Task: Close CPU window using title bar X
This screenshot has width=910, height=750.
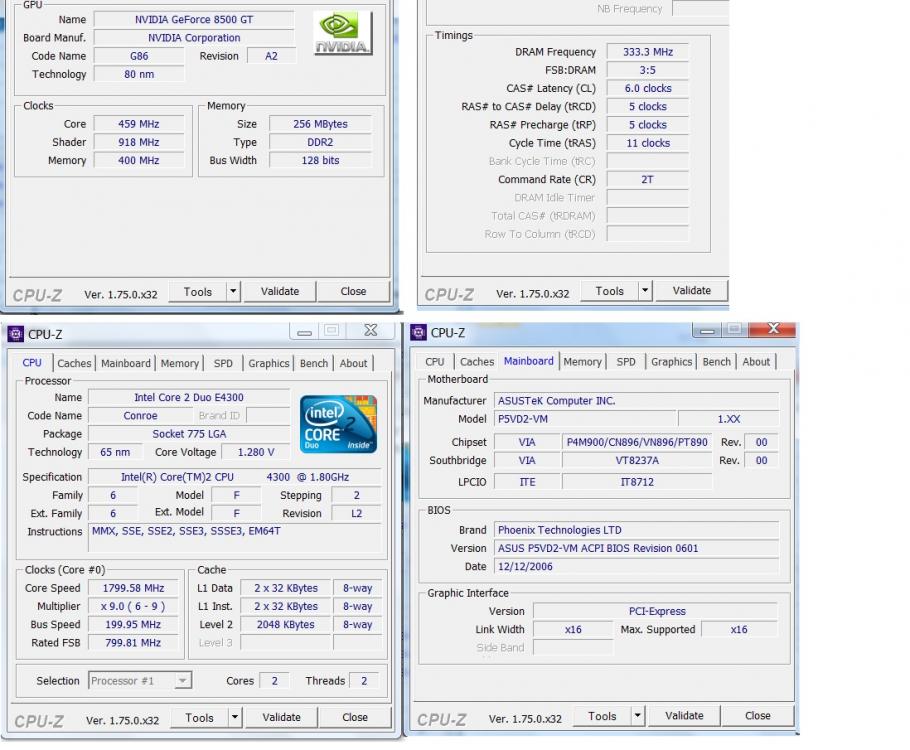Action: [370, 330]
